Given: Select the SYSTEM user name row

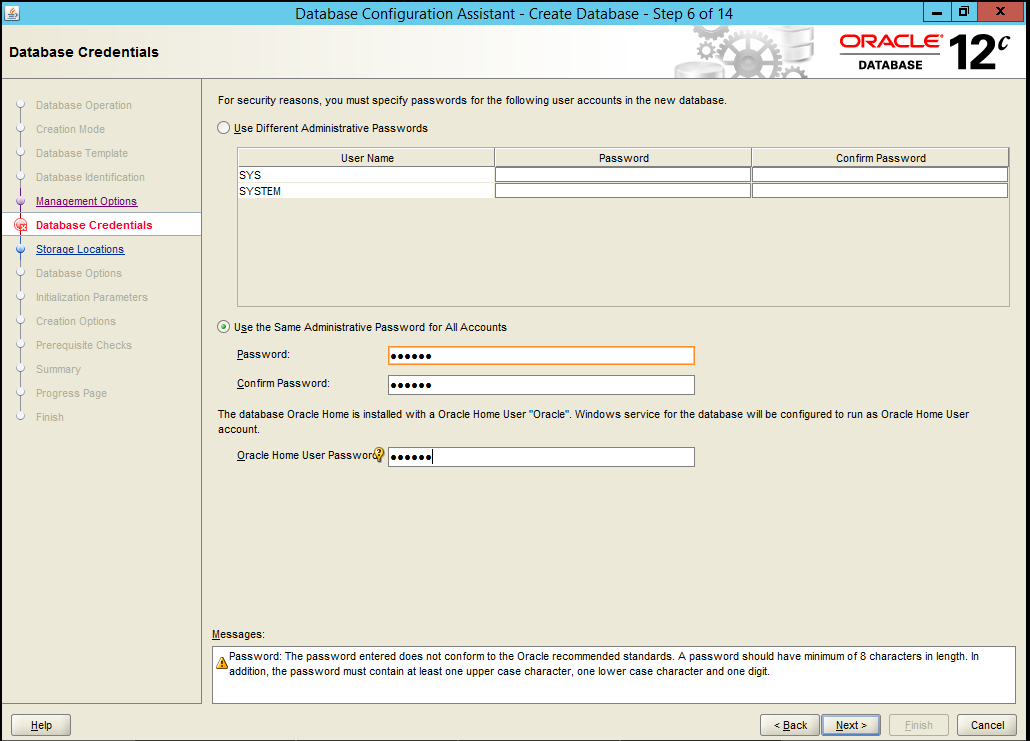Looking at the screenshot, I should [366, 191].
